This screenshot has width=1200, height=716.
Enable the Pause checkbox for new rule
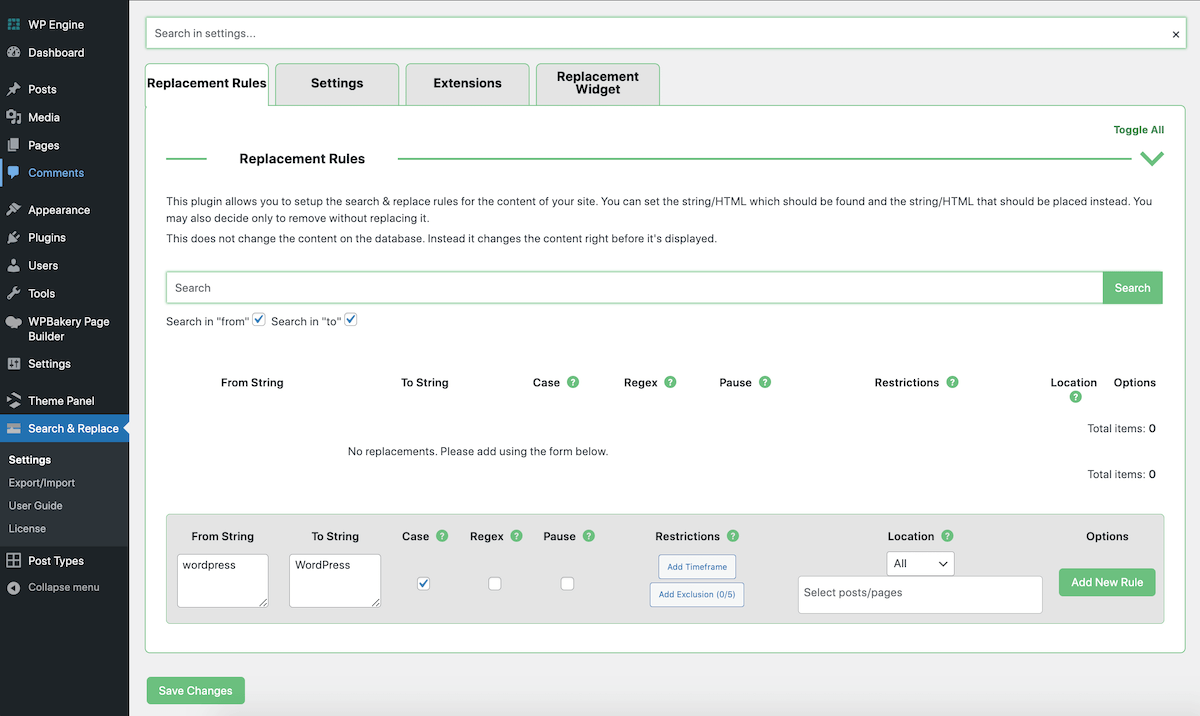point(567,584)
